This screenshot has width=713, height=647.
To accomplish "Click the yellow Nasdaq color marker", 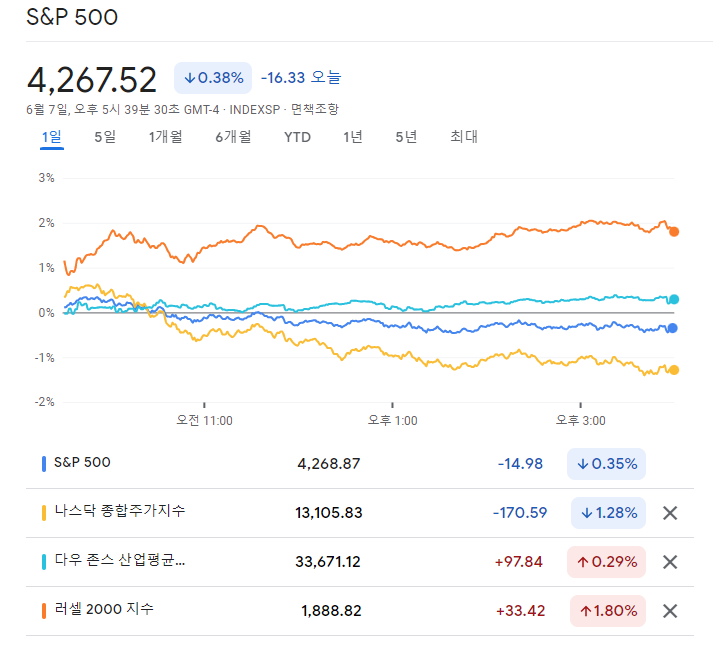I will [x=44, y=513].
